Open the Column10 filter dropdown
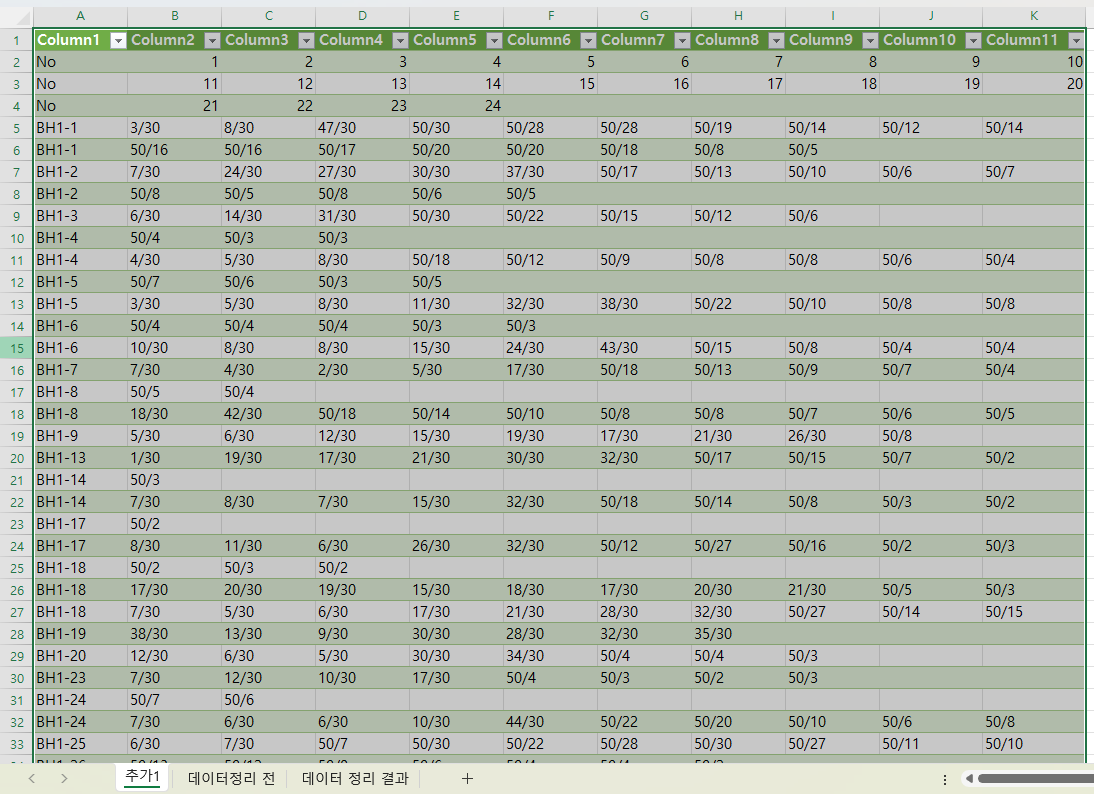The width and height of the screenshot is (1094, 794). (973, 40)
